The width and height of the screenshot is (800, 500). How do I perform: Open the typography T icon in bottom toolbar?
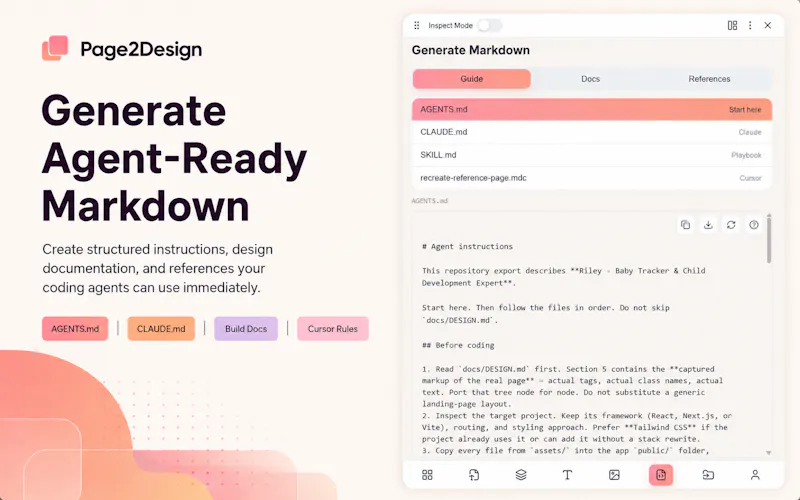pos(567,475)
